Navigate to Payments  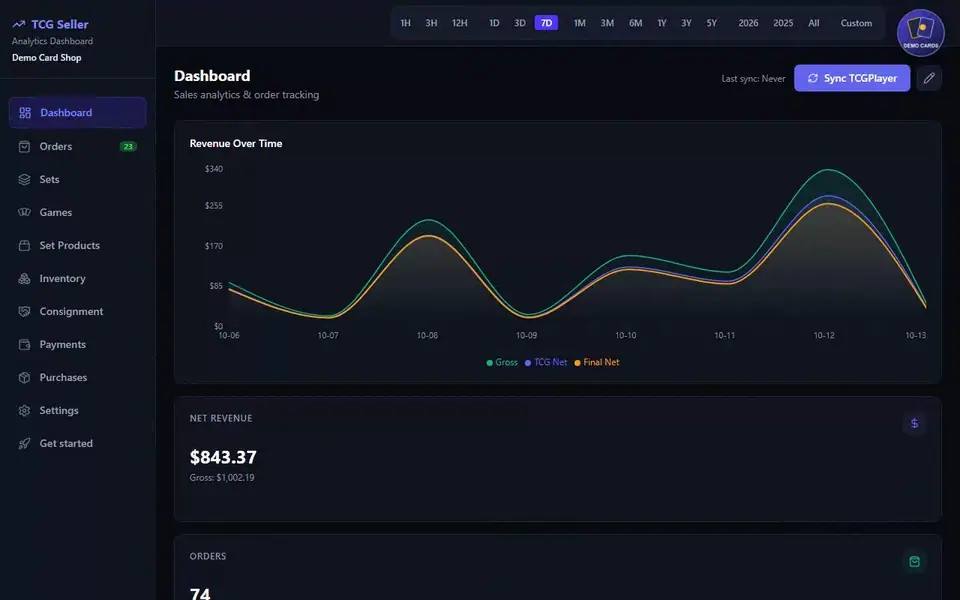click(x=77, y=345)
